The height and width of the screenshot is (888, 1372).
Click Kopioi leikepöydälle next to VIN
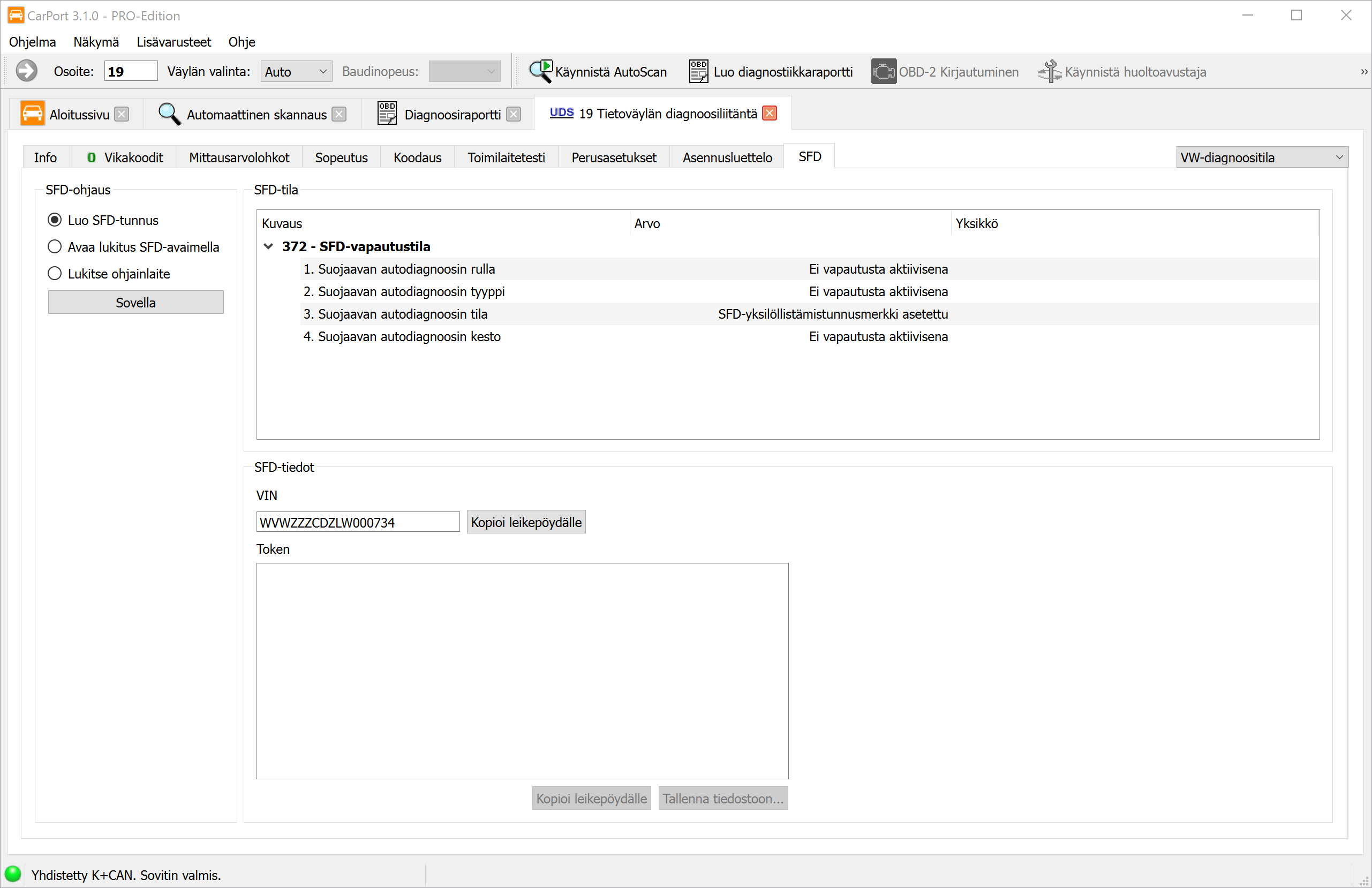526,522
